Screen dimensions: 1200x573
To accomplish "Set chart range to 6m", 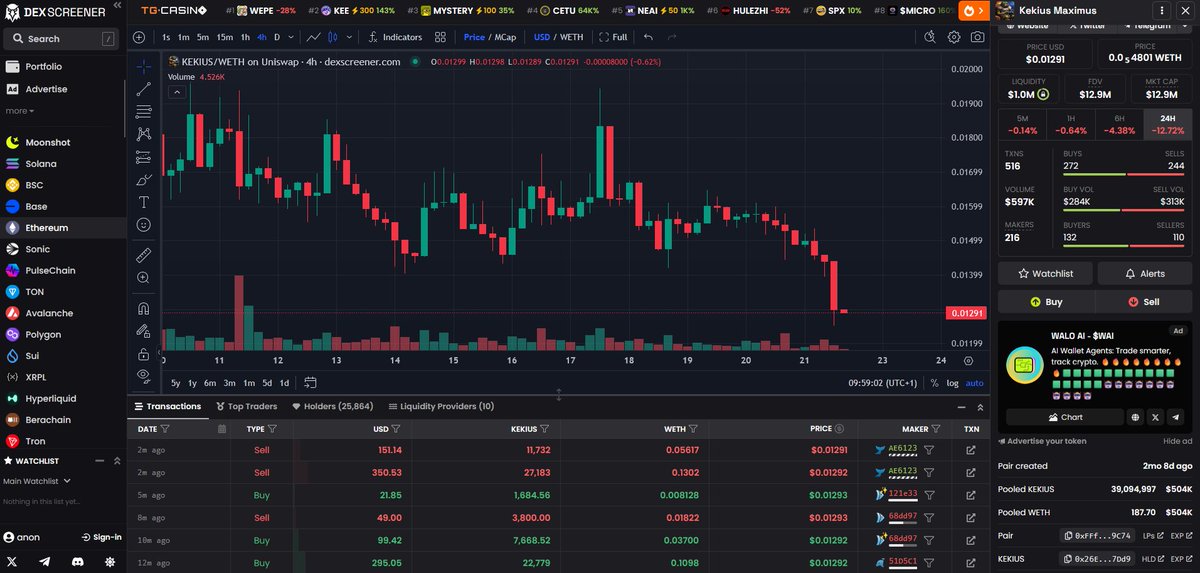I will pyautogui.click(x=209, y=383).
